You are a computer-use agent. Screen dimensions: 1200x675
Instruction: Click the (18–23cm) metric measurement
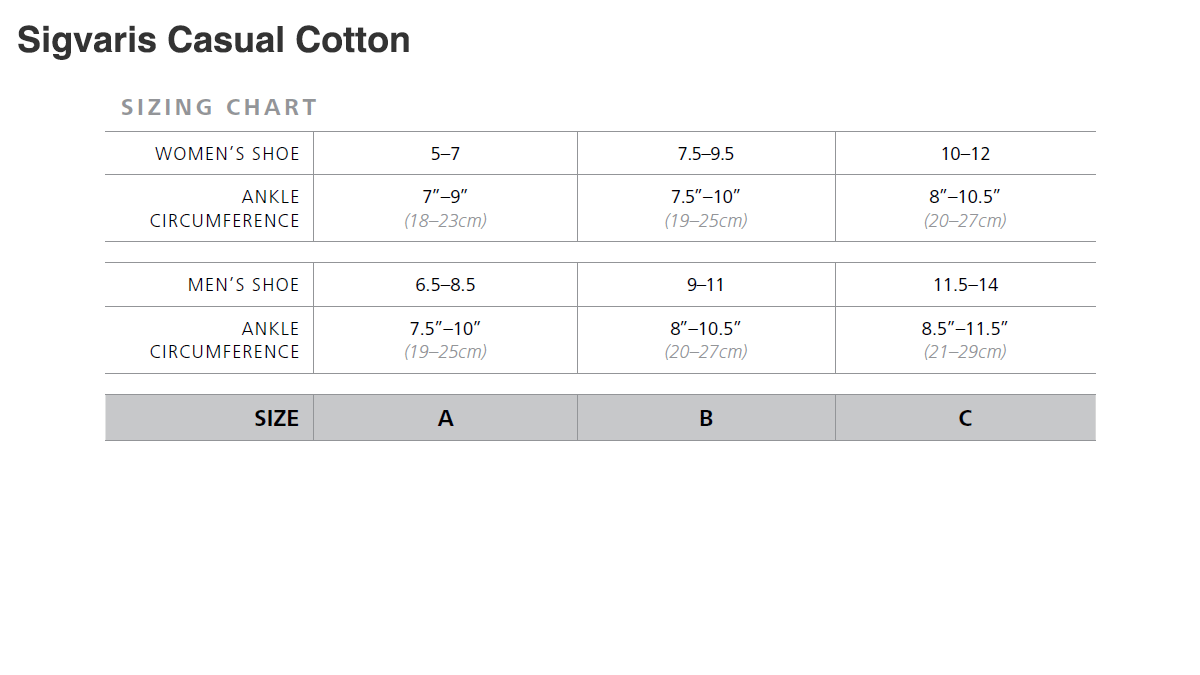point(445,221)
